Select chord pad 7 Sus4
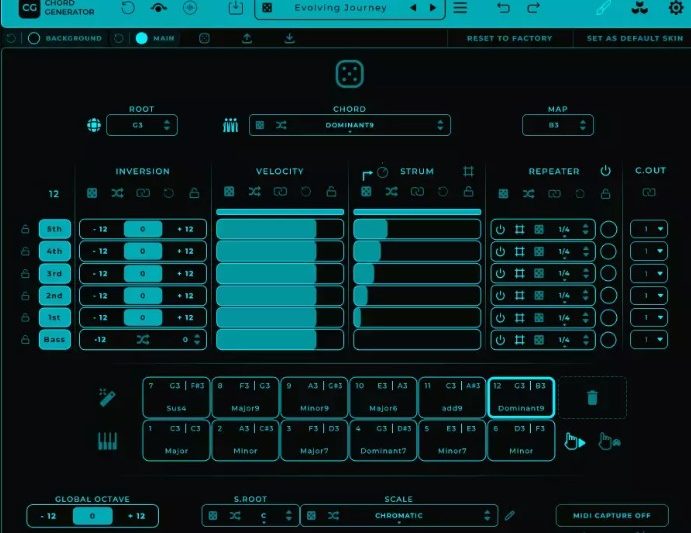The image size is (691, 533). 176,397
